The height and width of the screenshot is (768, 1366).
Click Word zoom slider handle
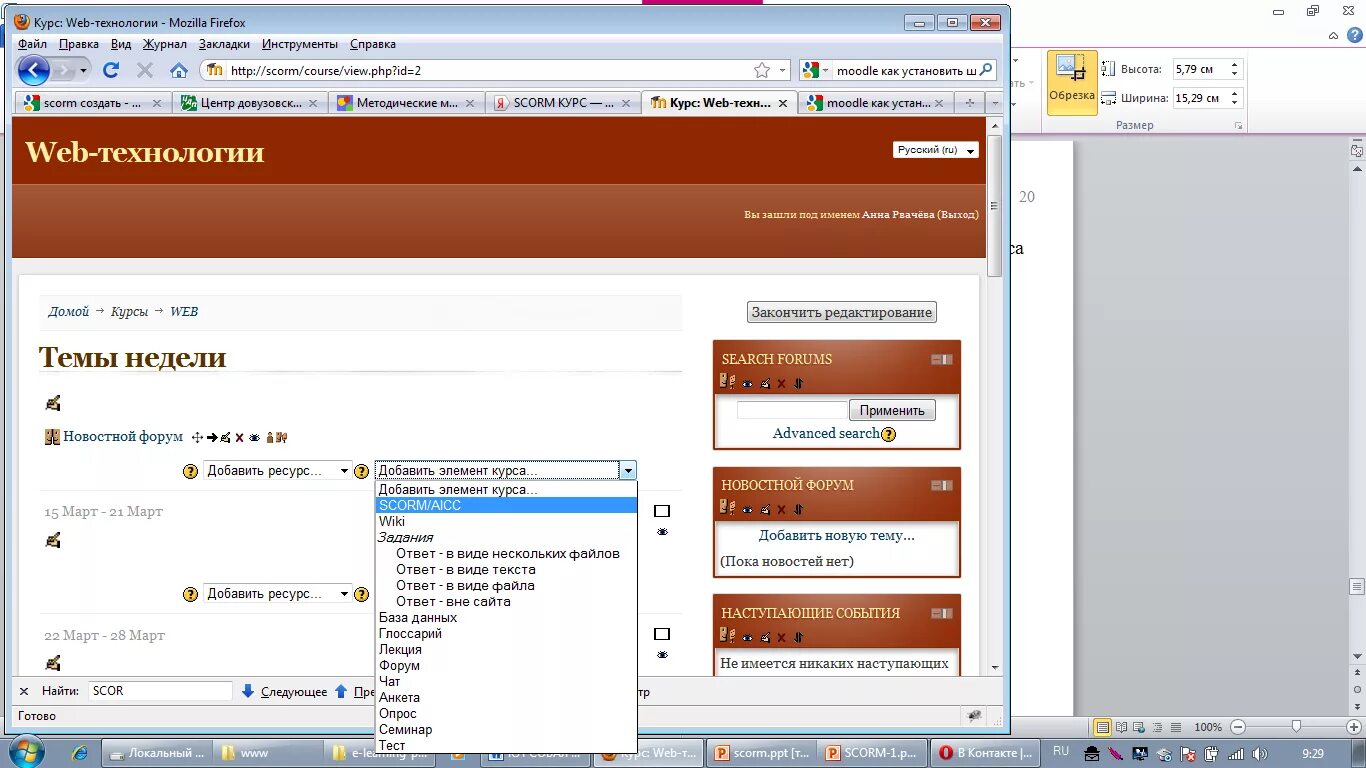[x=1296, y=727]
